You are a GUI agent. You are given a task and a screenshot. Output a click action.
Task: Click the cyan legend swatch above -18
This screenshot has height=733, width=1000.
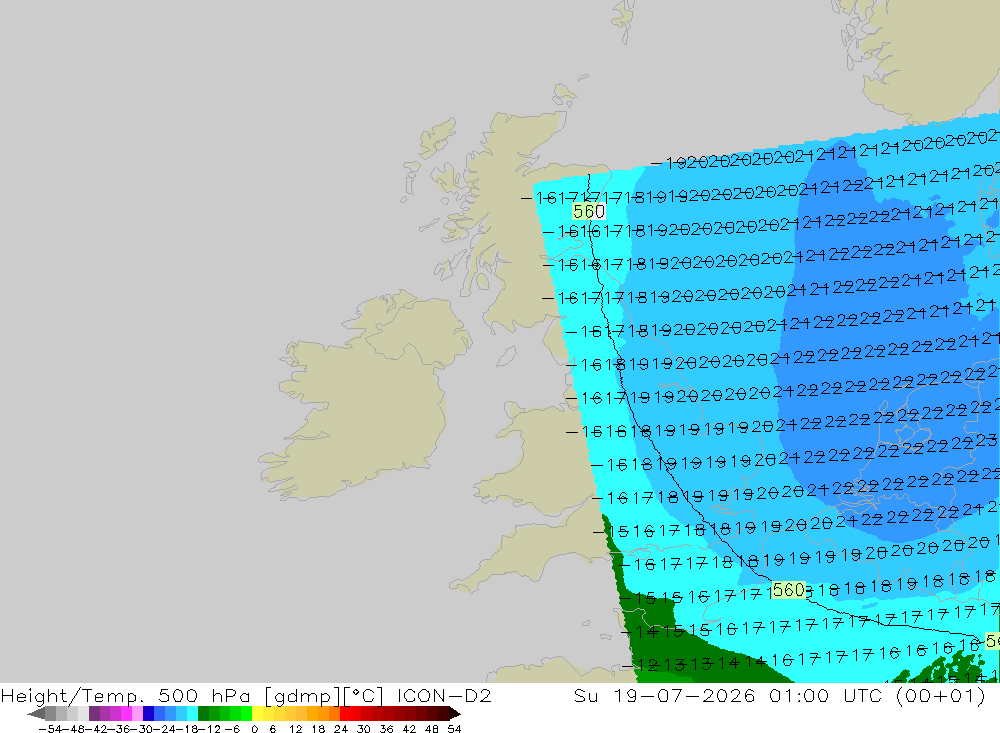click(x=192, y=713)
